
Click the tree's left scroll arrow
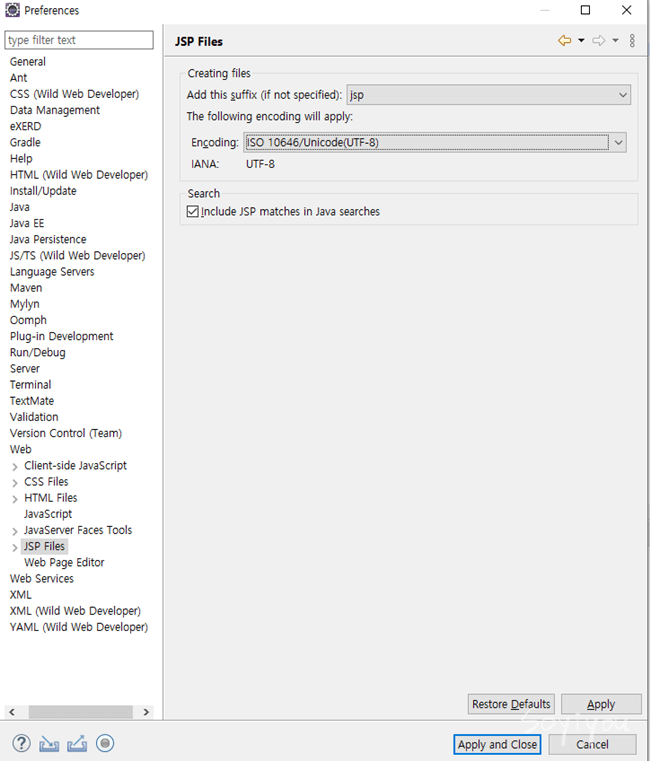pyautogui.click(x=12, y=712)
